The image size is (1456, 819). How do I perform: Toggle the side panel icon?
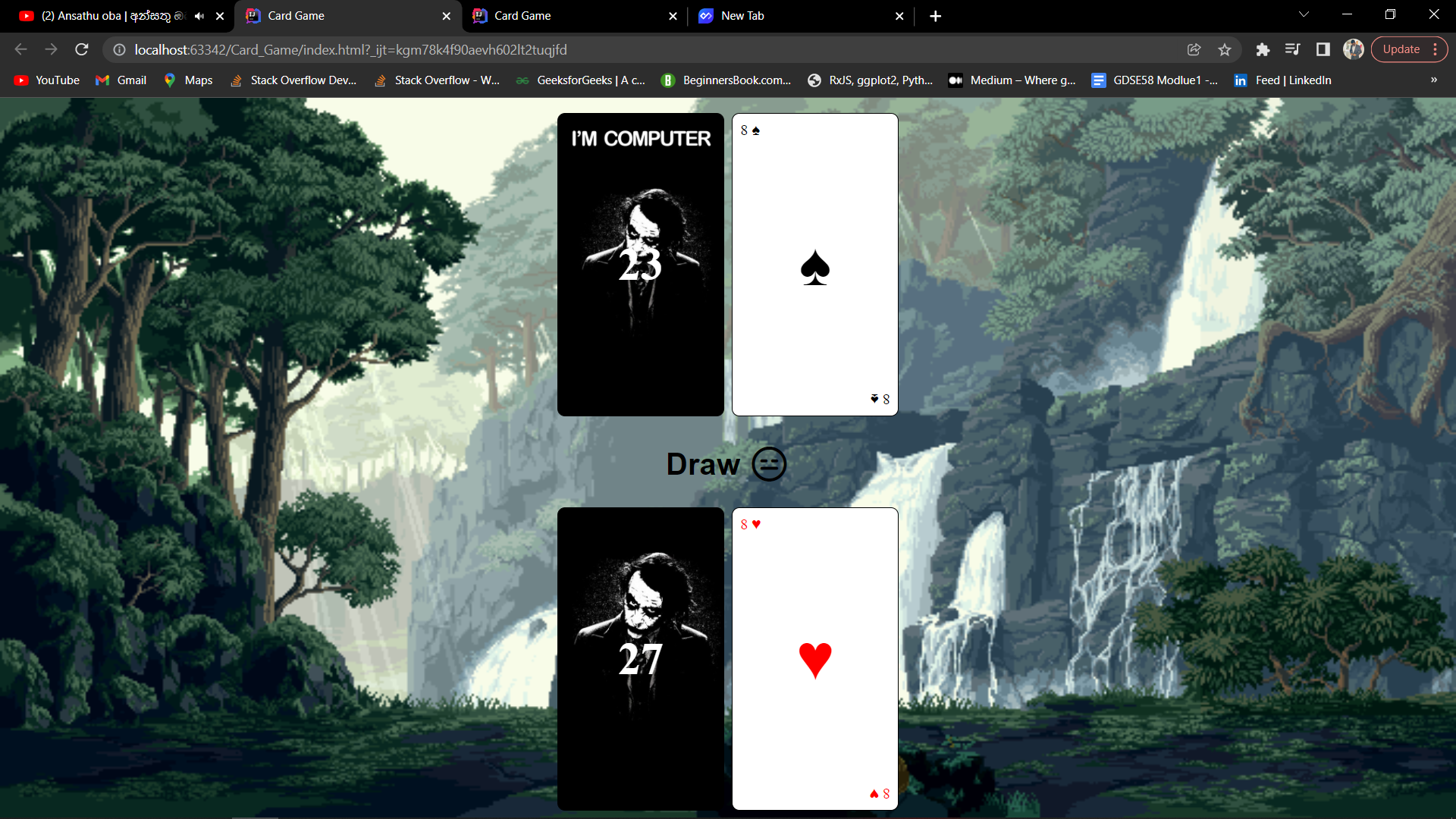click(x=1323, y=49)
